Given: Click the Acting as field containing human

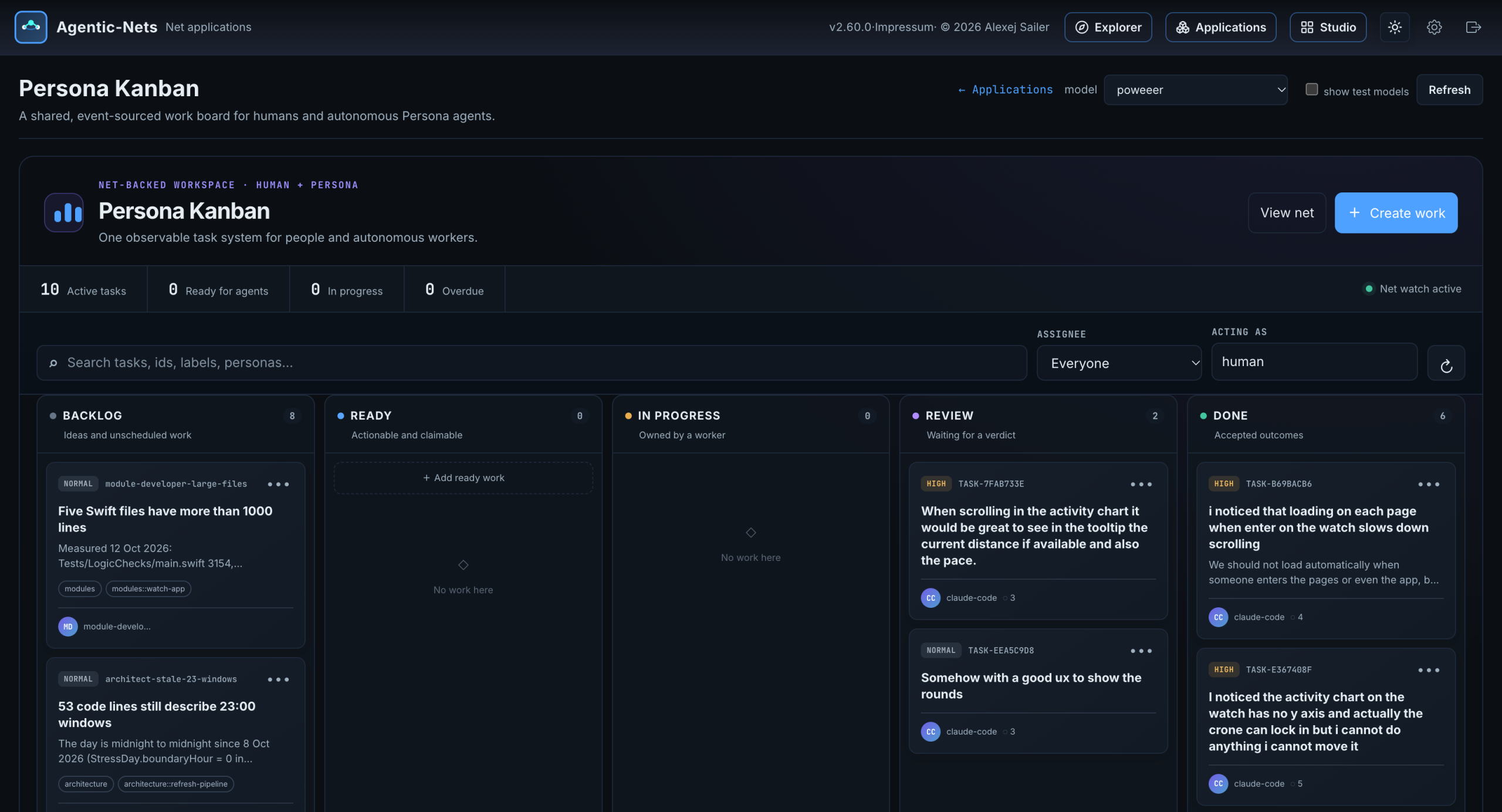Looking at the screenshot, I should click(x=1314, y=362).
